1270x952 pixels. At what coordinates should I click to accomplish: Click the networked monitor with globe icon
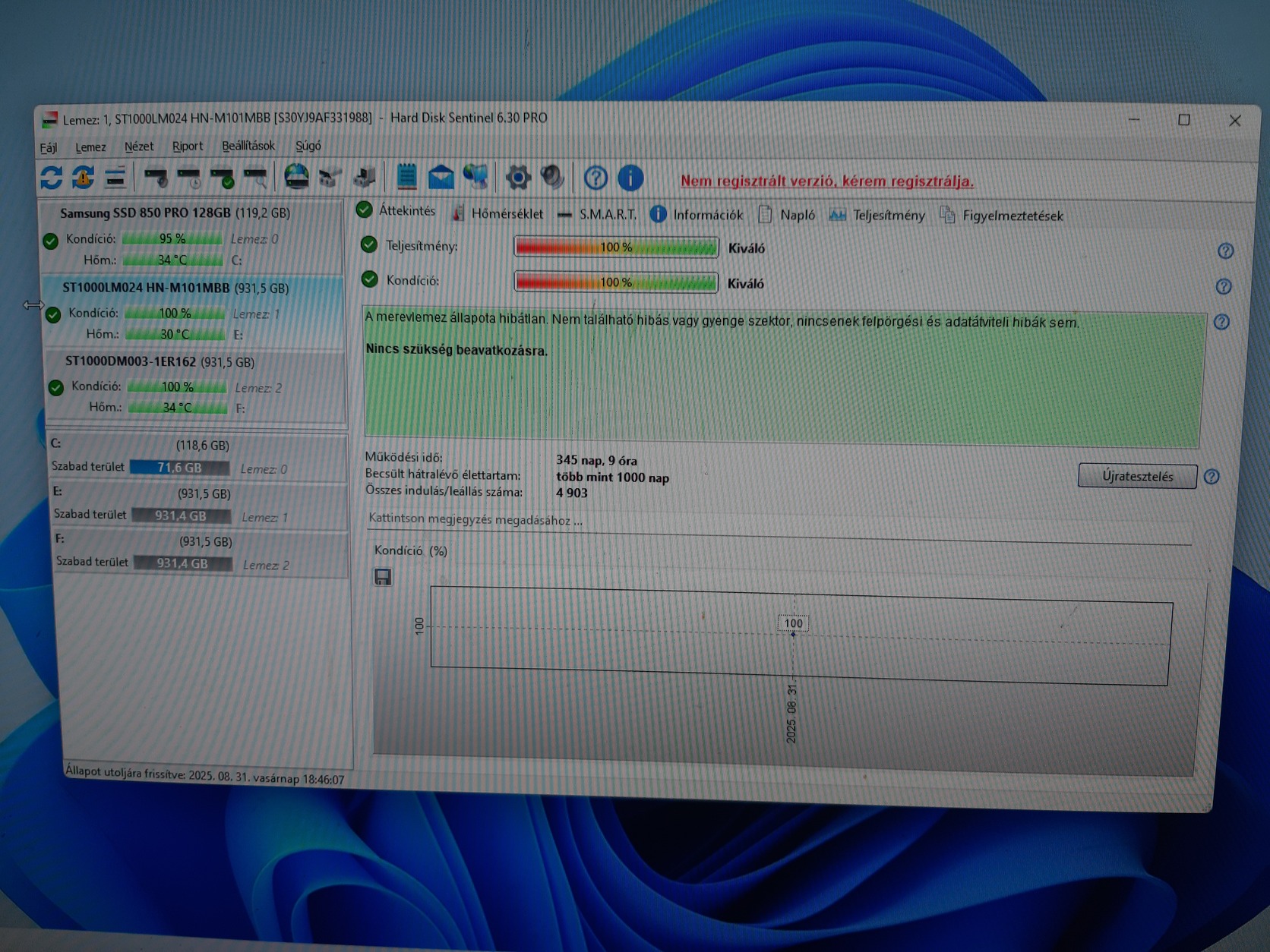coord(475,177)
